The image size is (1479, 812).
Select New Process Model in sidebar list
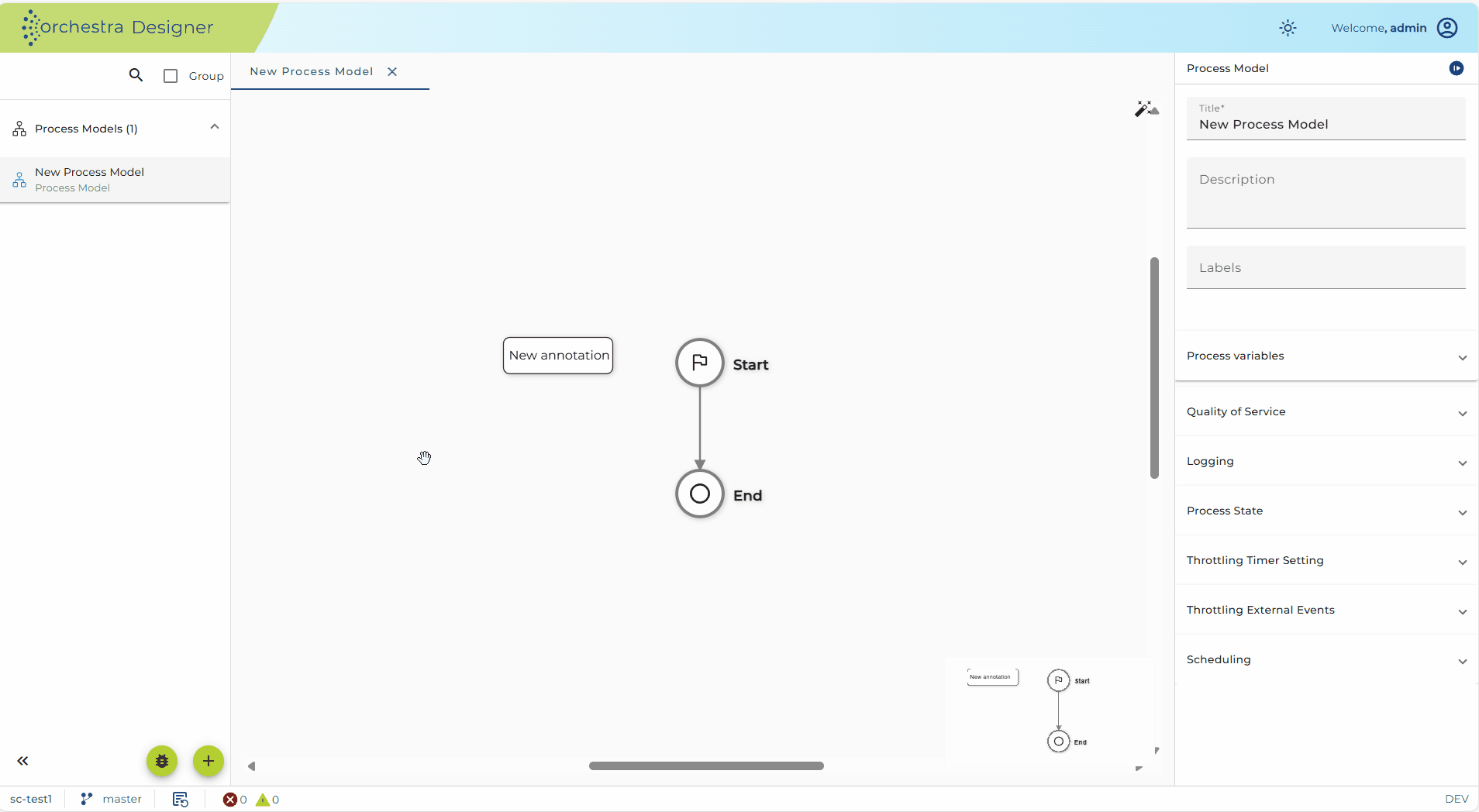(115, 180)
